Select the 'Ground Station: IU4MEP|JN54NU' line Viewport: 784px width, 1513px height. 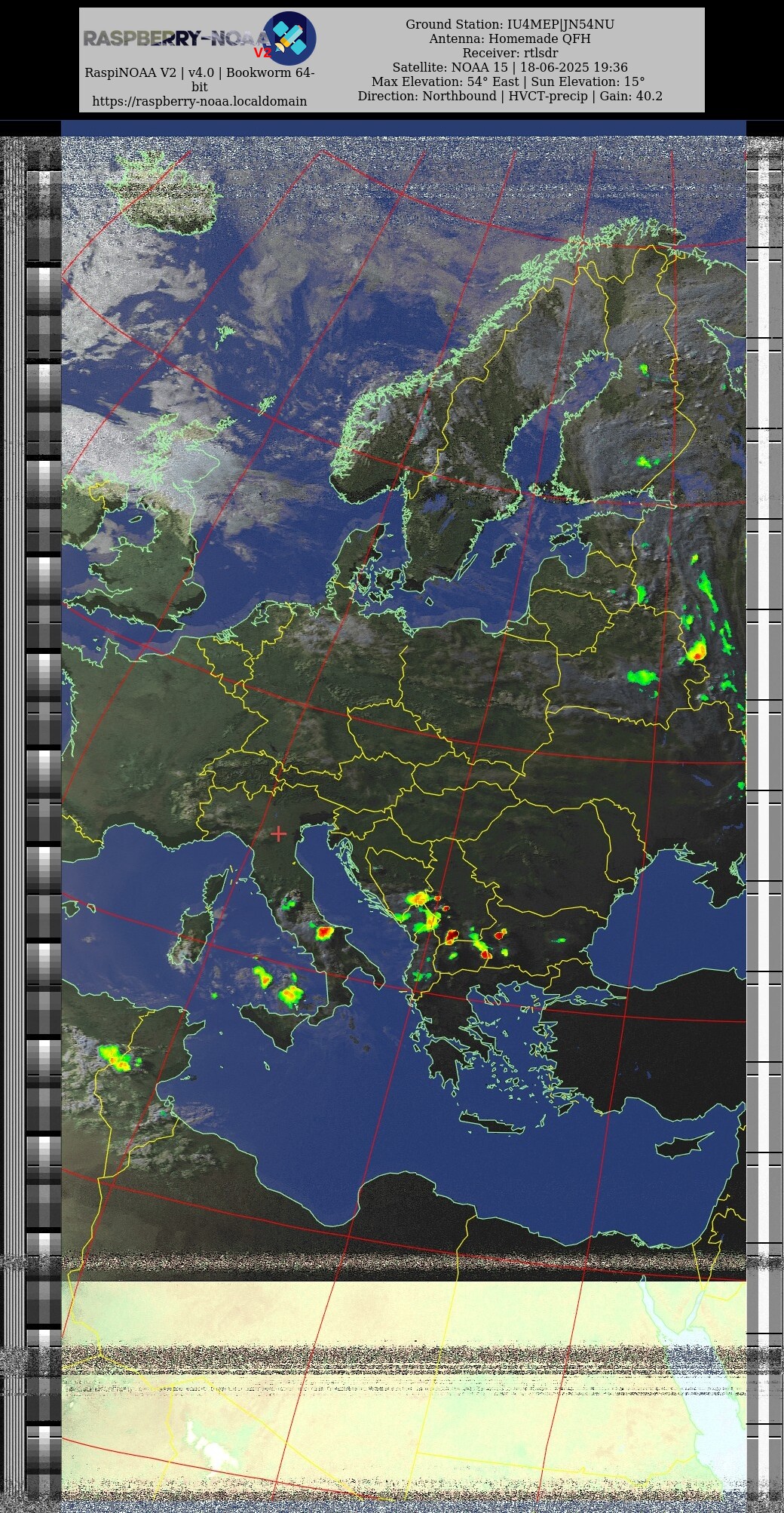click(510, 24)
